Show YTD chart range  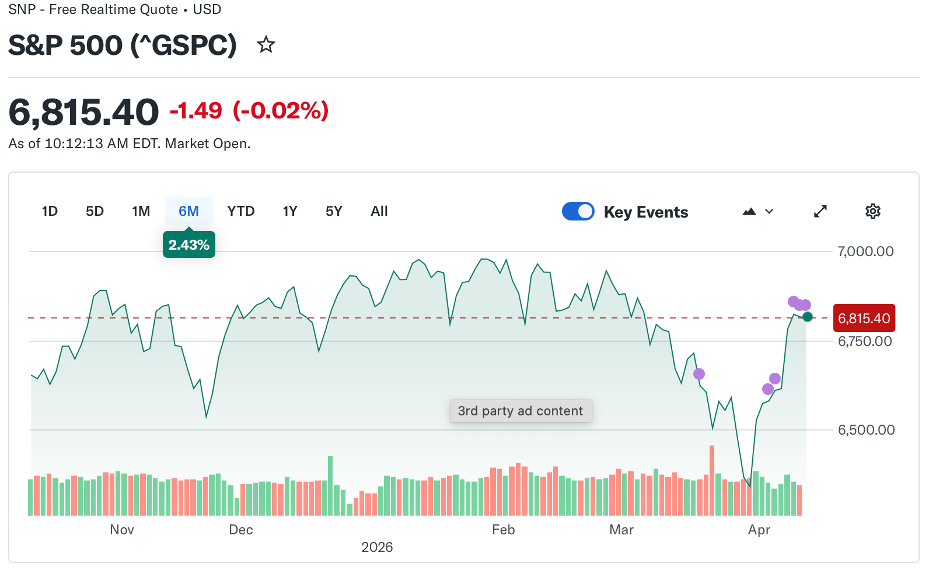(x=241, y=211)
